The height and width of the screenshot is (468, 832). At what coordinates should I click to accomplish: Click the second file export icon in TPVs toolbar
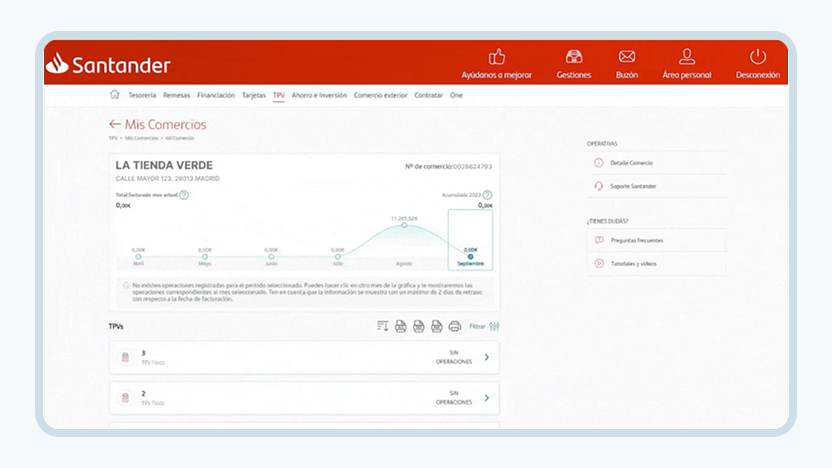[x=419, y=326]
